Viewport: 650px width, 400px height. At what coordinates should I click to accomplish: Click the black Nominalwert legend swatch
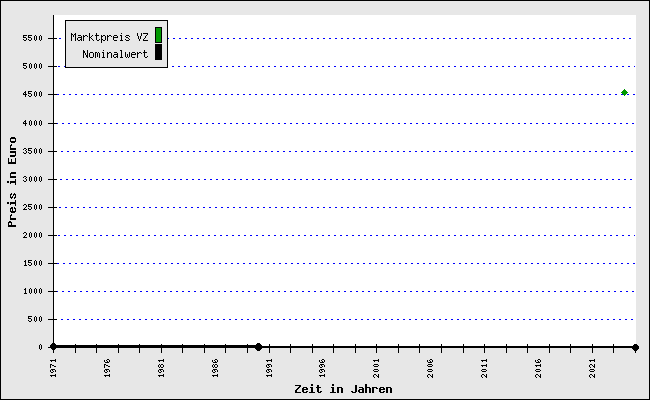tap(158, 52)
